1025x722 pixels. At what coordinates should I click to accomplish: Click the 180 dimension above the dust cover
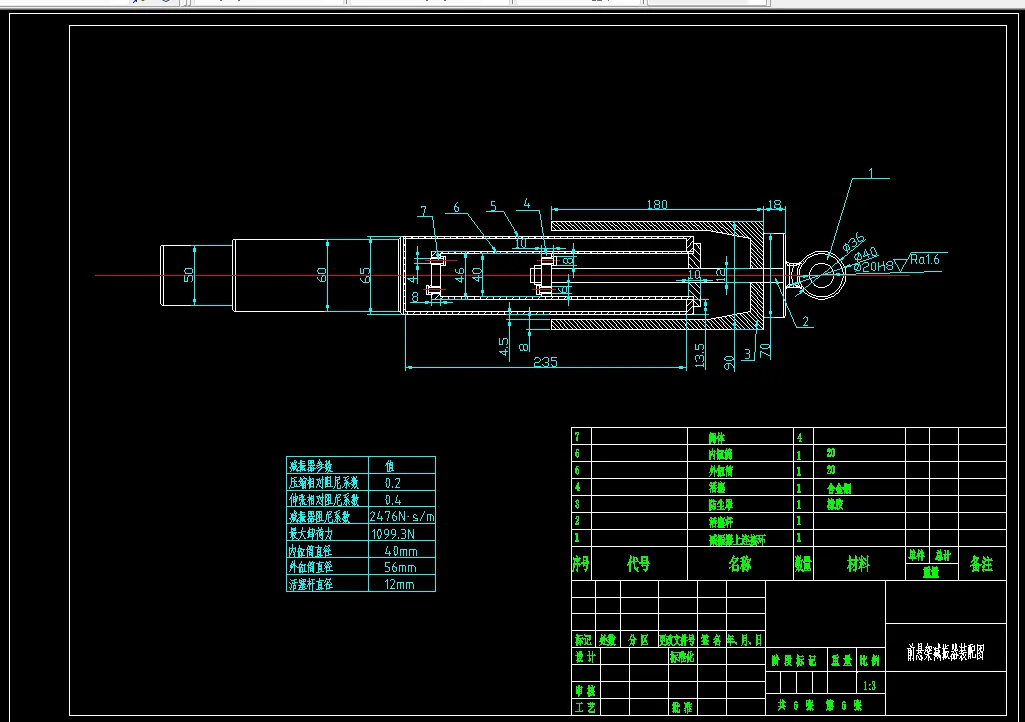(x=657, y=205)
